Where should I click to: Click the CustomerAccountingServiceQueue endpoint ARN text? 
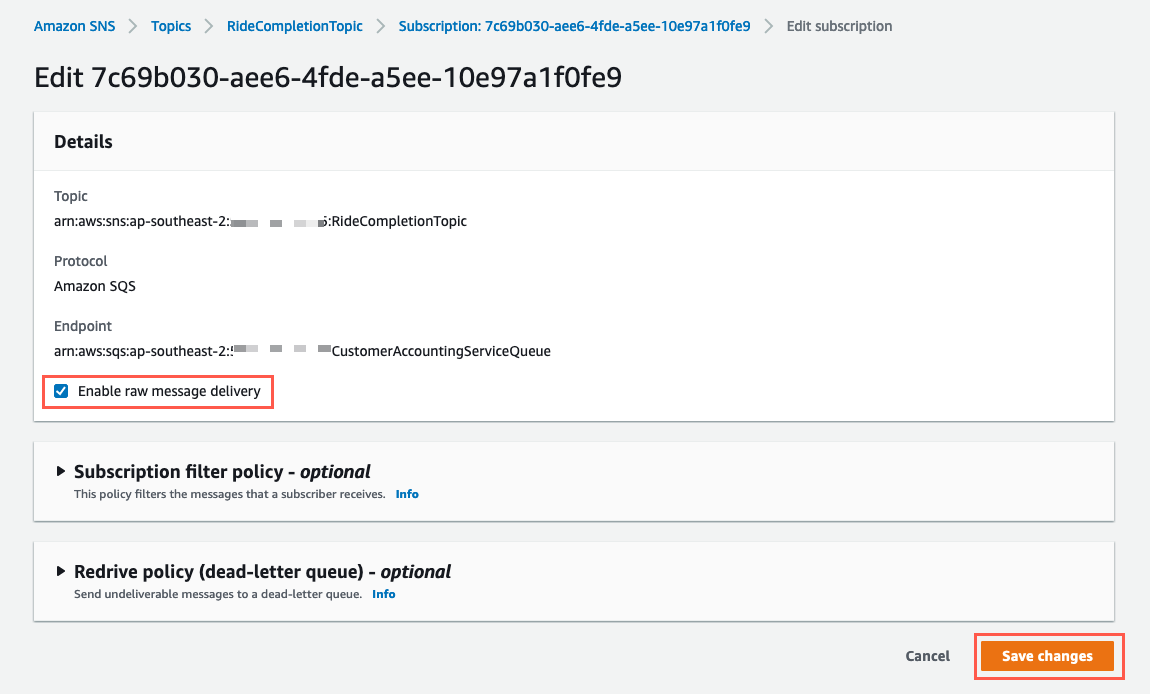coord(302,351)
